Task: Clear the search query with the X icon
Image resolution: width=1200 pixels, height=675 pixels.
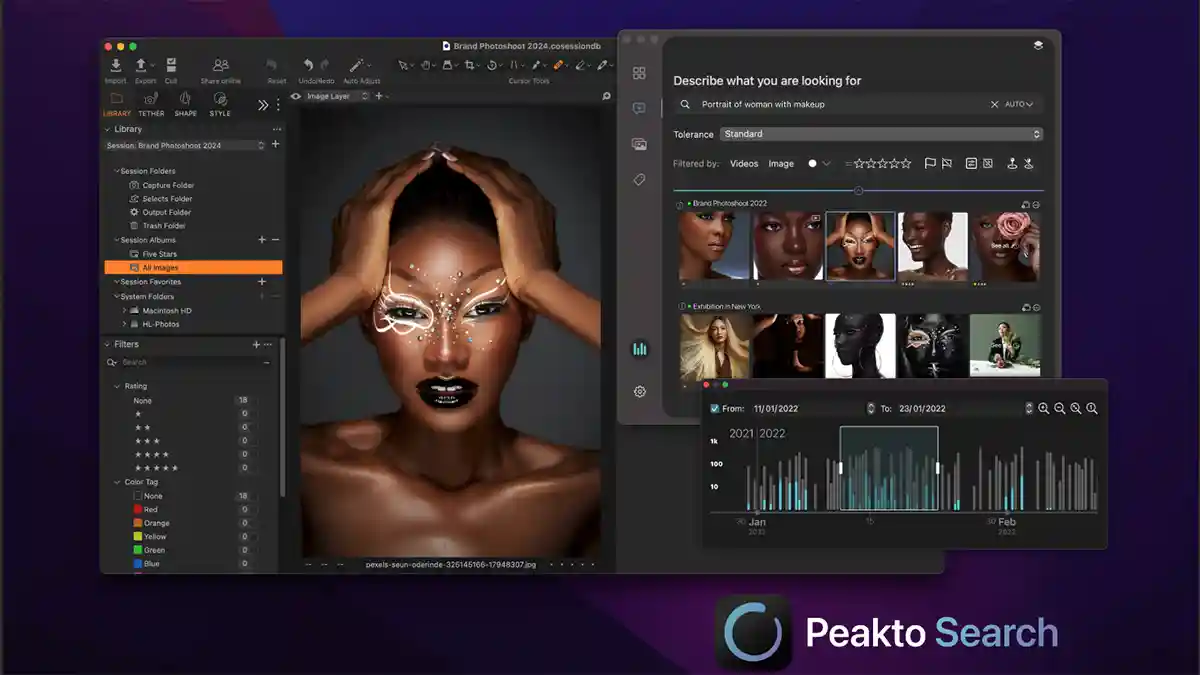Action: (x=994, y=104)
